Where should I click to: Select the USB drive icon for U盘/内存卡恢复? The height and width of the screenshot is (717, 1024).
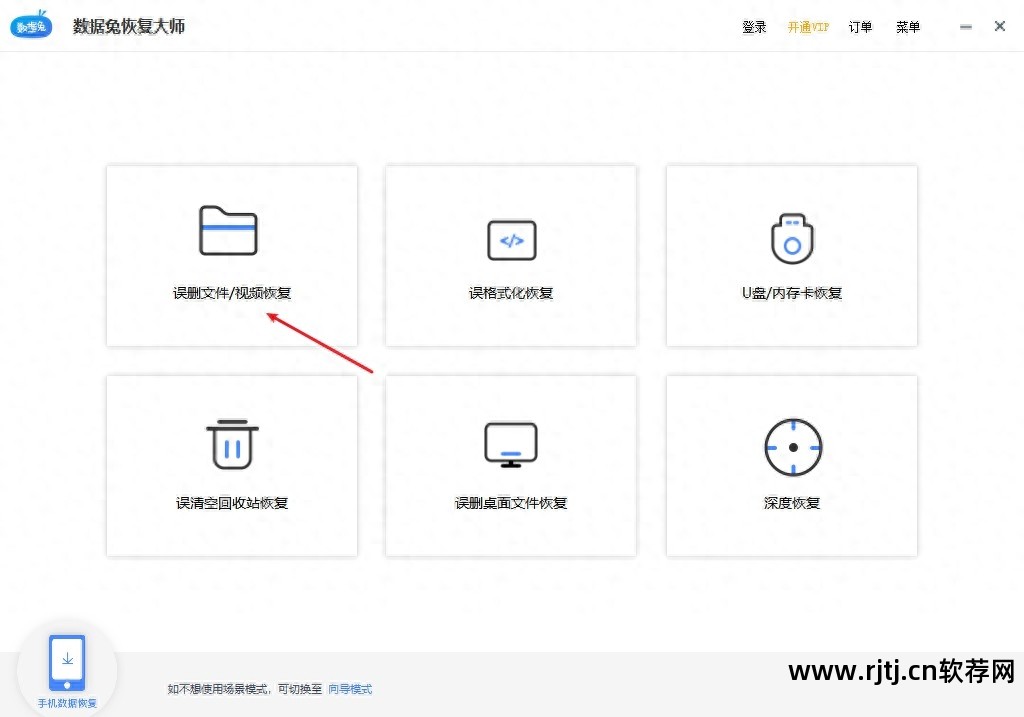click(x=791, y=238)
